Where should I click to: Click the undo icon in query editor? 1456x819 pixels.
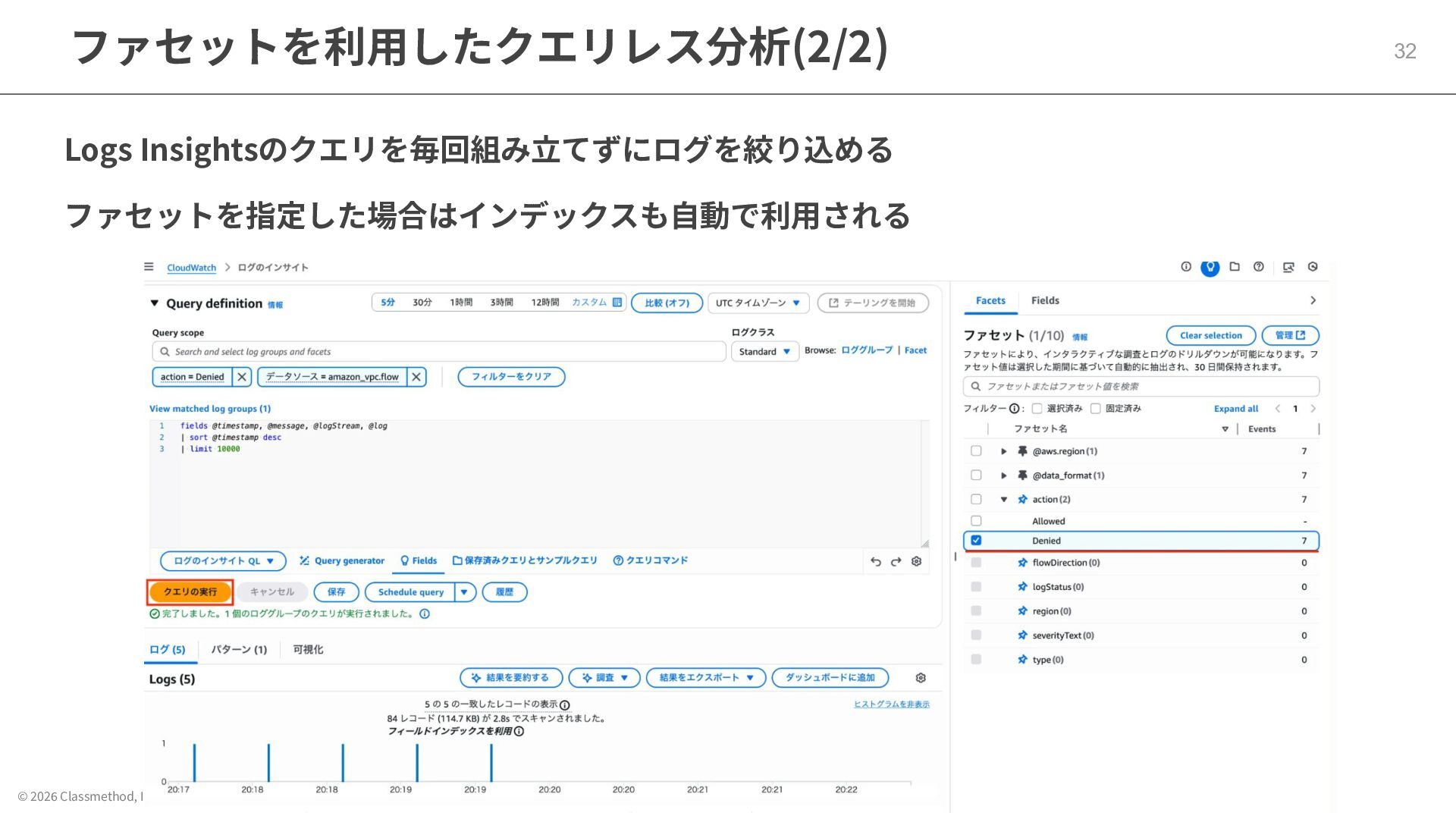[876, 561]
